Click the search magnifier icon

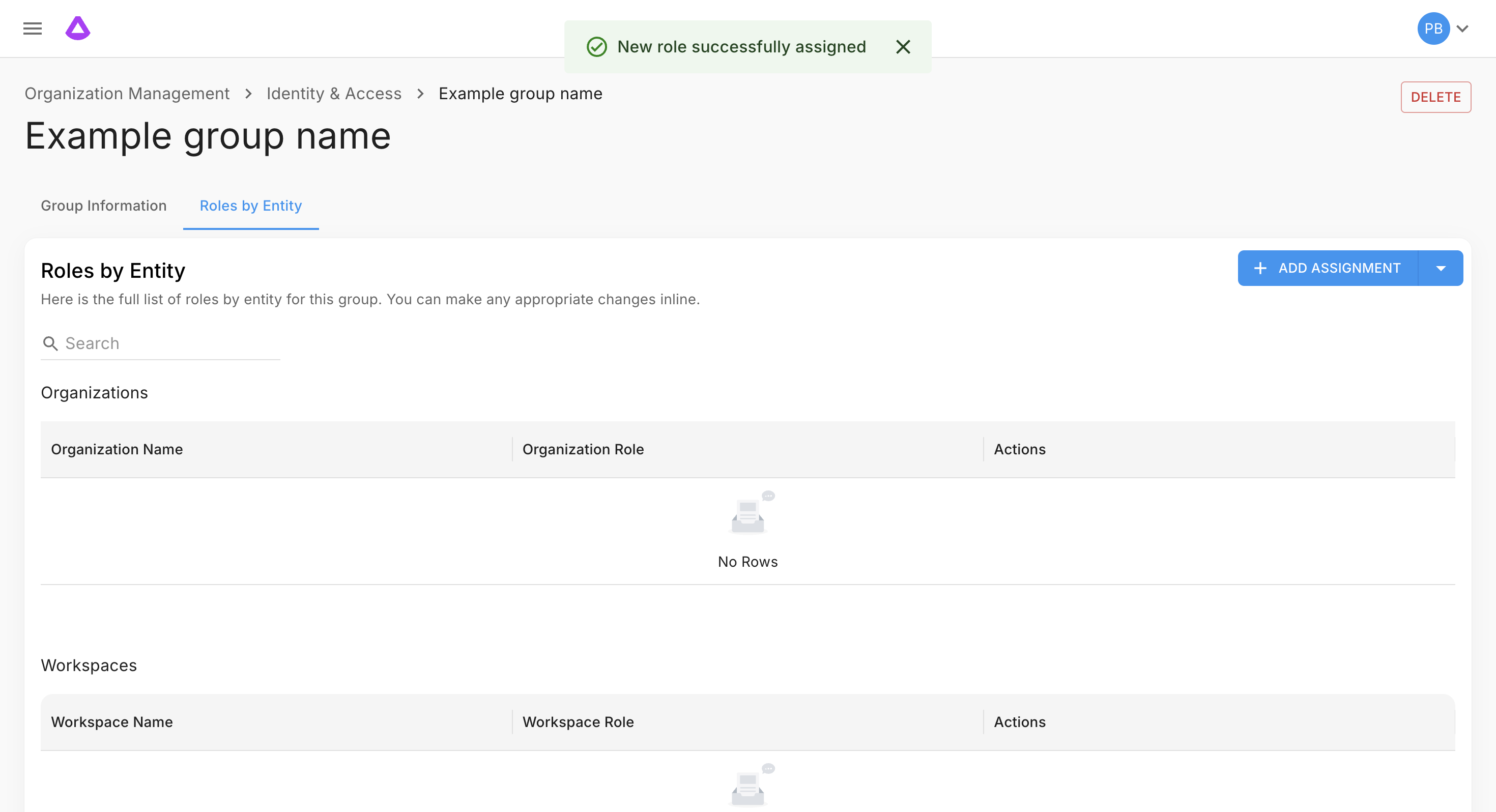coord(50,344)
